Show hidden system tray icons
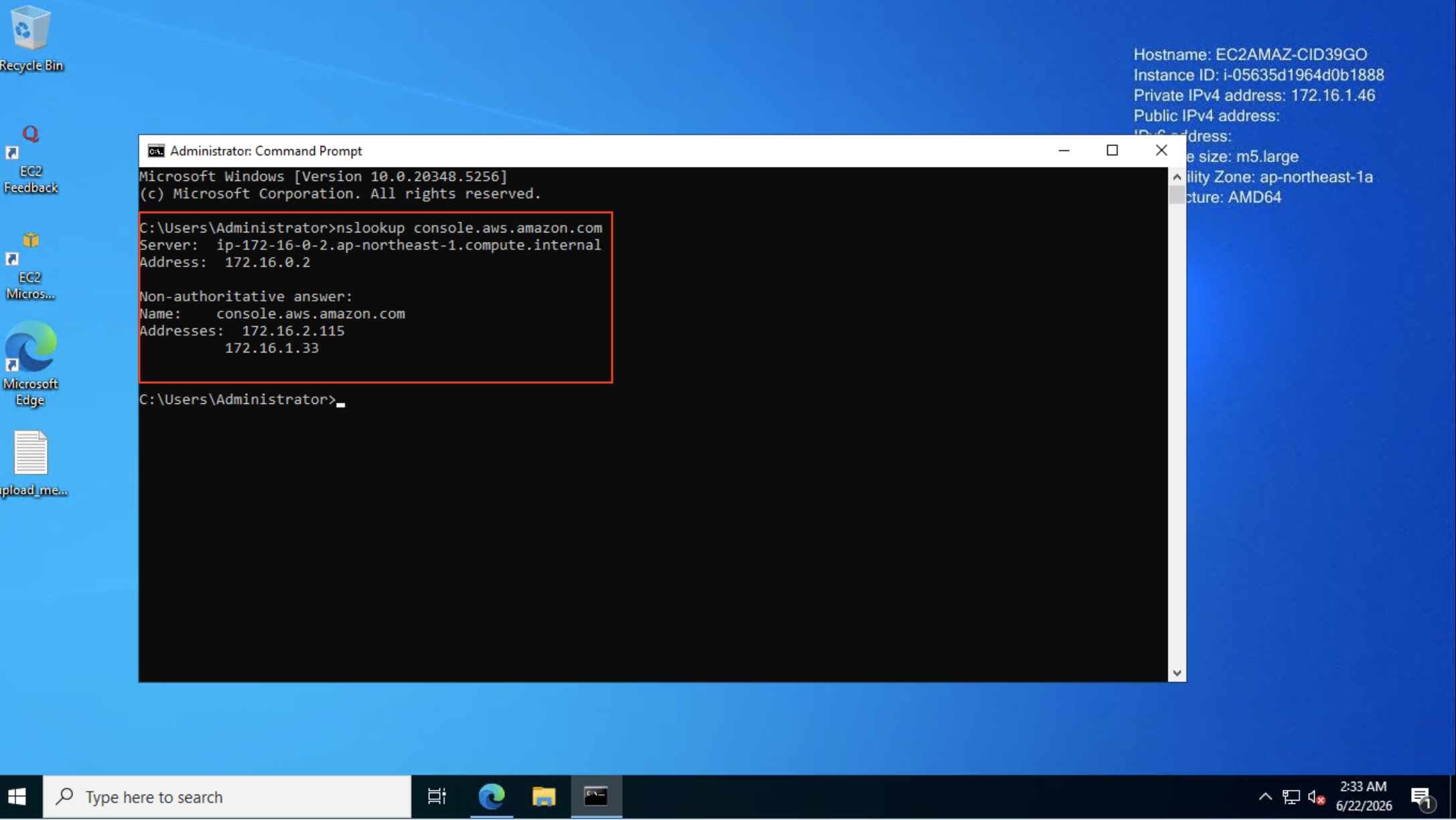Image resolution: width=1456 pixels, height=820 pixels. (1264, 797)
